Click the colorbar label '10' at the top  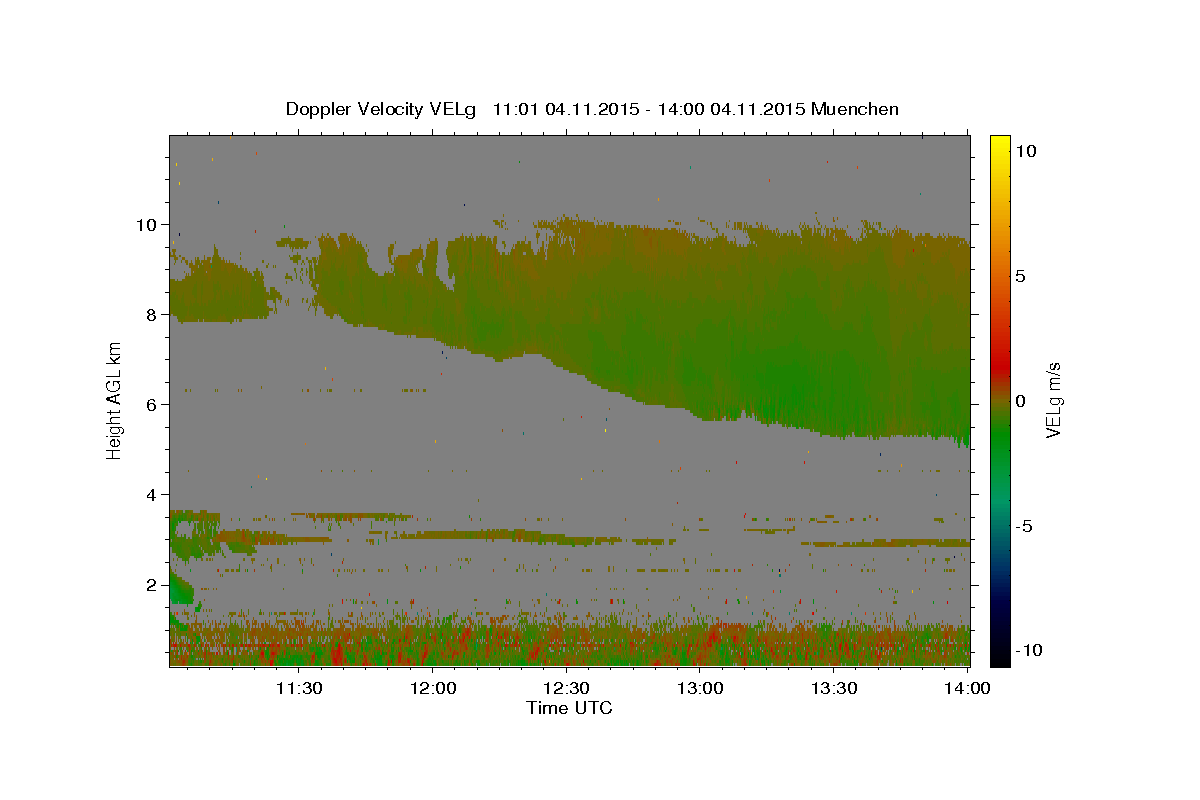pos(1025,151)
